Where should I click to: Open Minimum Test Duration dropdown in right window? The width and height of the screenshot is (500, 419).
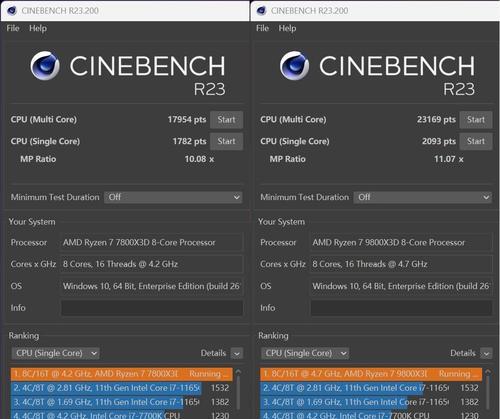423,197
